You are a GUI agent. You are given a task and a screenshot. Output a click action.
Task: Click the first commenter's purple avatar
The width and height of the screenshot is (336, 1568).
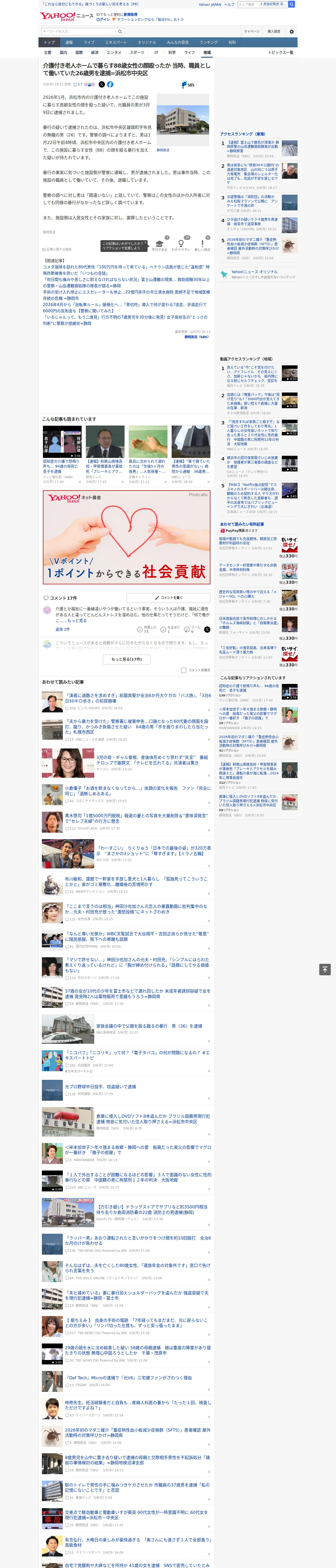pos(47,610)
